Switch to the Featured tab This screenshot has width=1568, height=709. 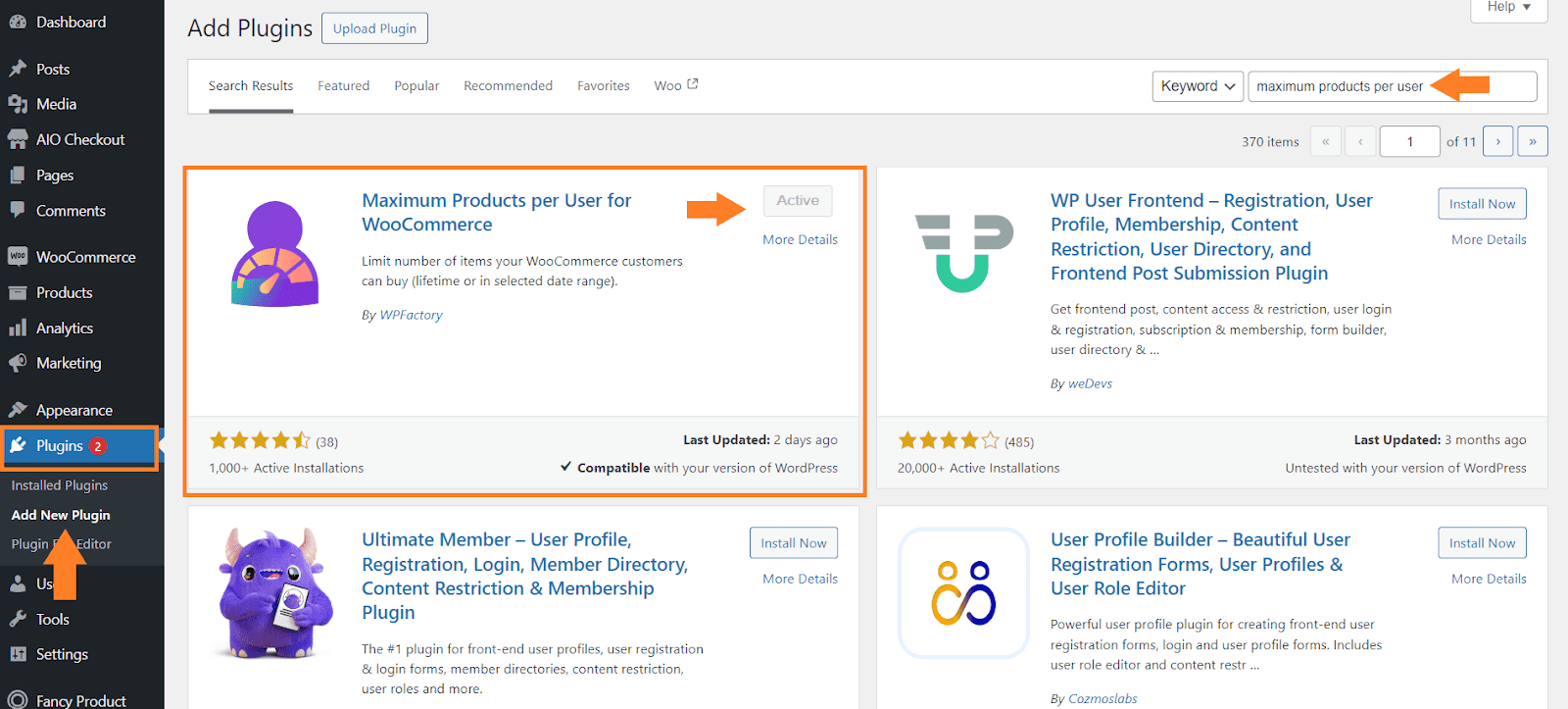344,86
